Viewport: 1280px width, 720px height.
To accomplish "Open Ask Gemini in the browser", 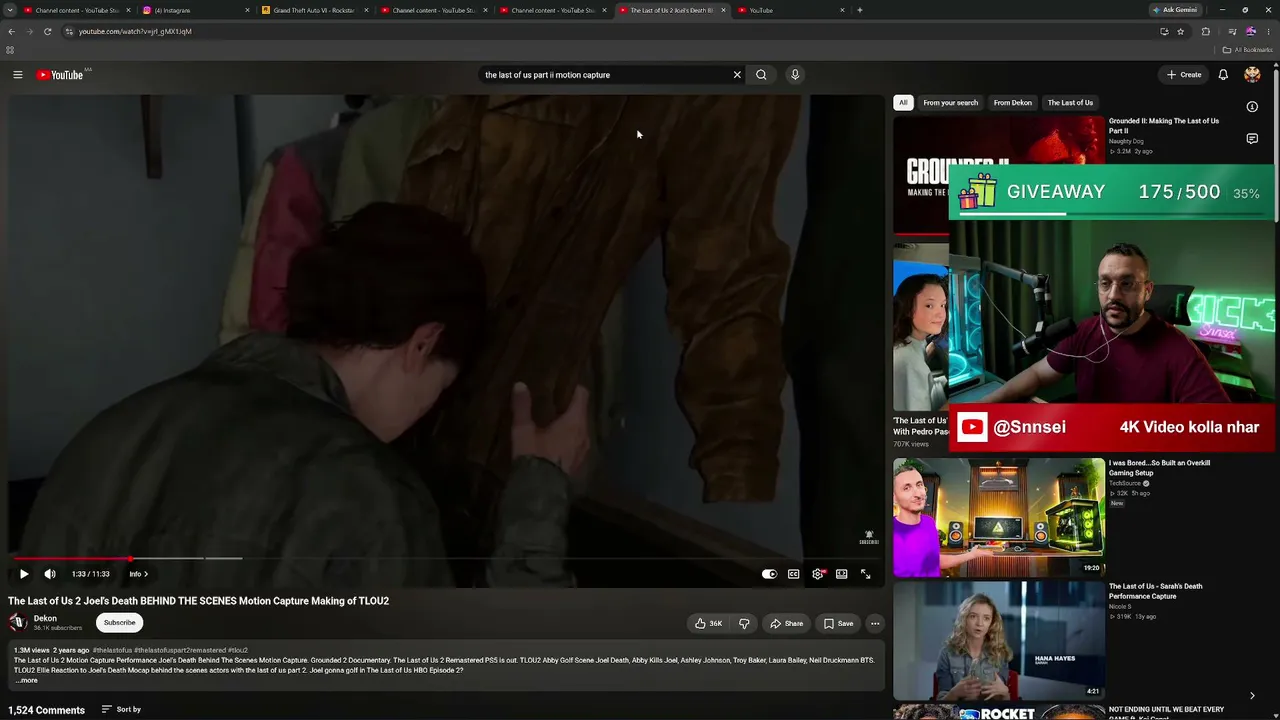I will click(1175, 10).
